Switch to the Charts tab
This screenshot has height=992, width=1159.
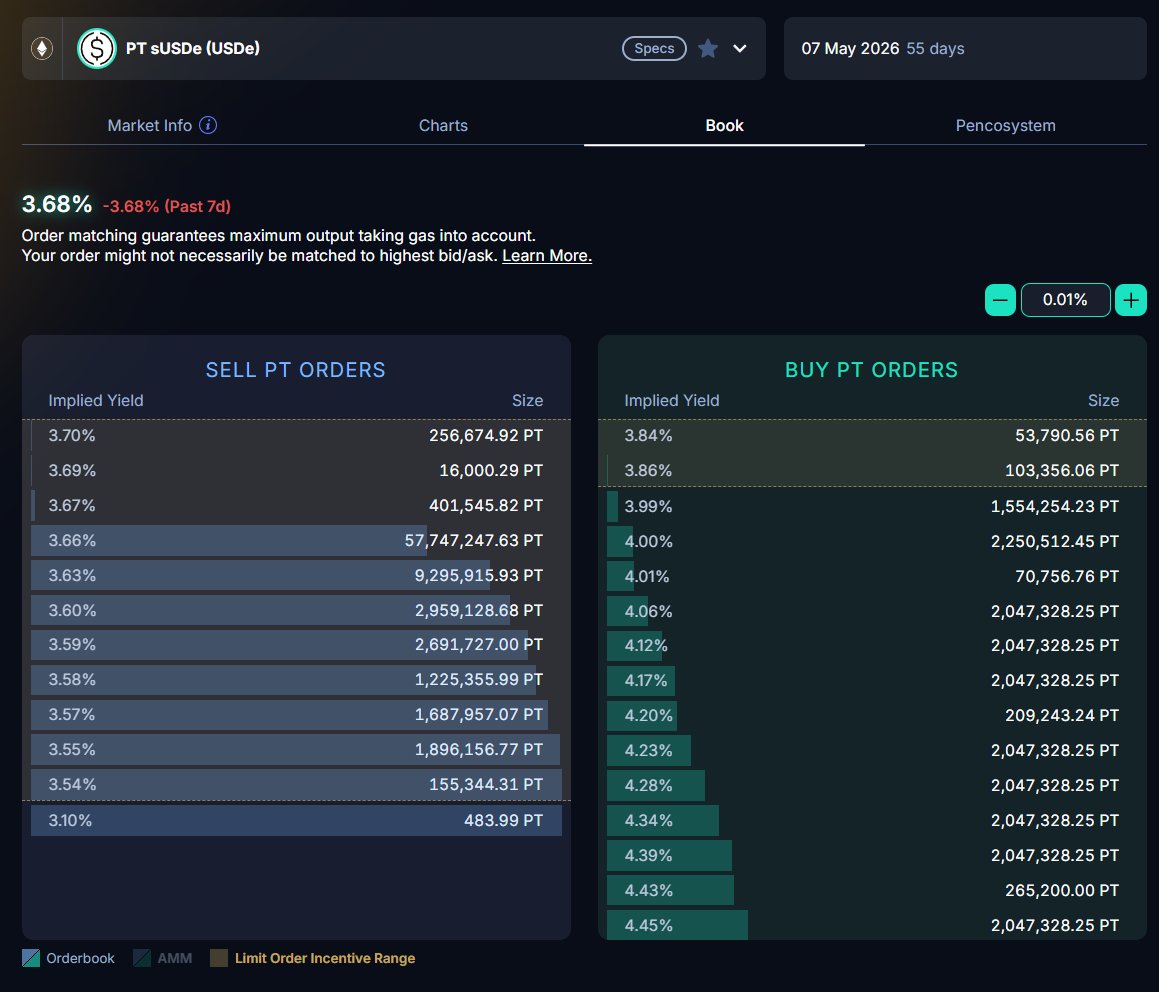click(443, 125)
